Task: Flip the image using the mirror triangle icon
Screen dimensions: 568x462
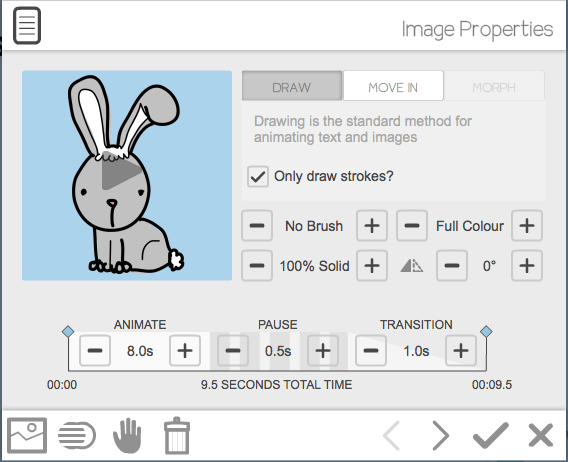Action: coord(412,266)
